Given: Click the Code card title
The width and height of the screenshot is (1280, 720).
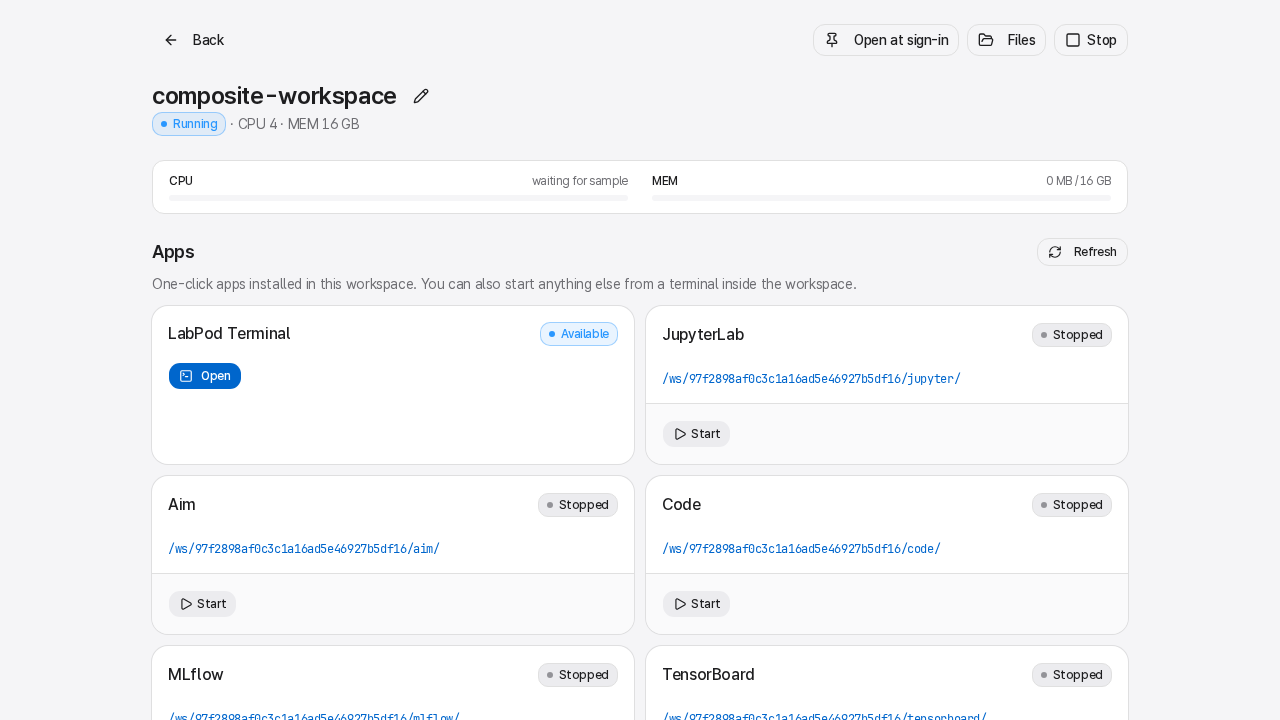Looking at the screenshot, I should pyautogui.click(x=681, y=505).
